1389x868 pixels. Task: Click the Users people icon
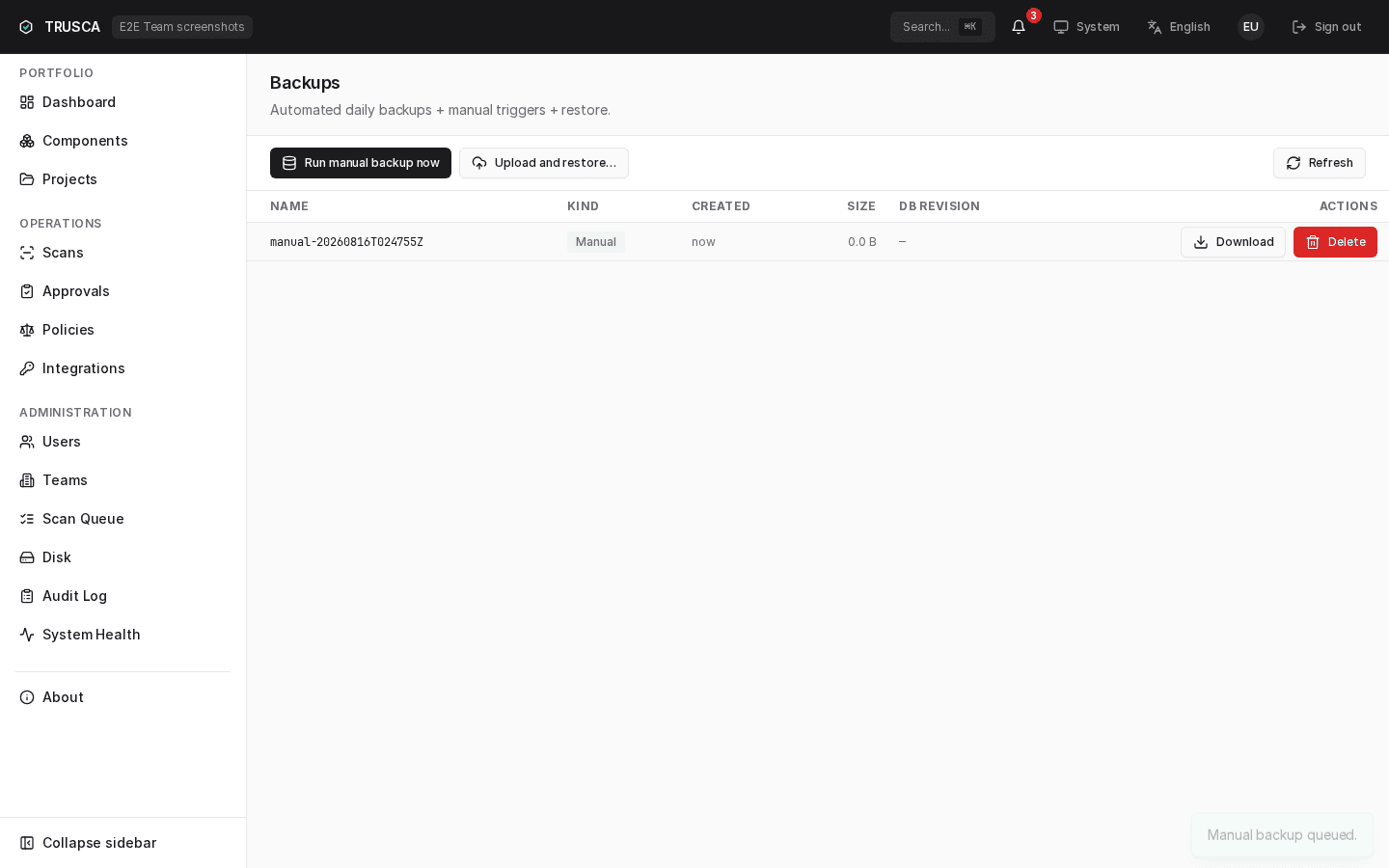[x=27, y=442]
